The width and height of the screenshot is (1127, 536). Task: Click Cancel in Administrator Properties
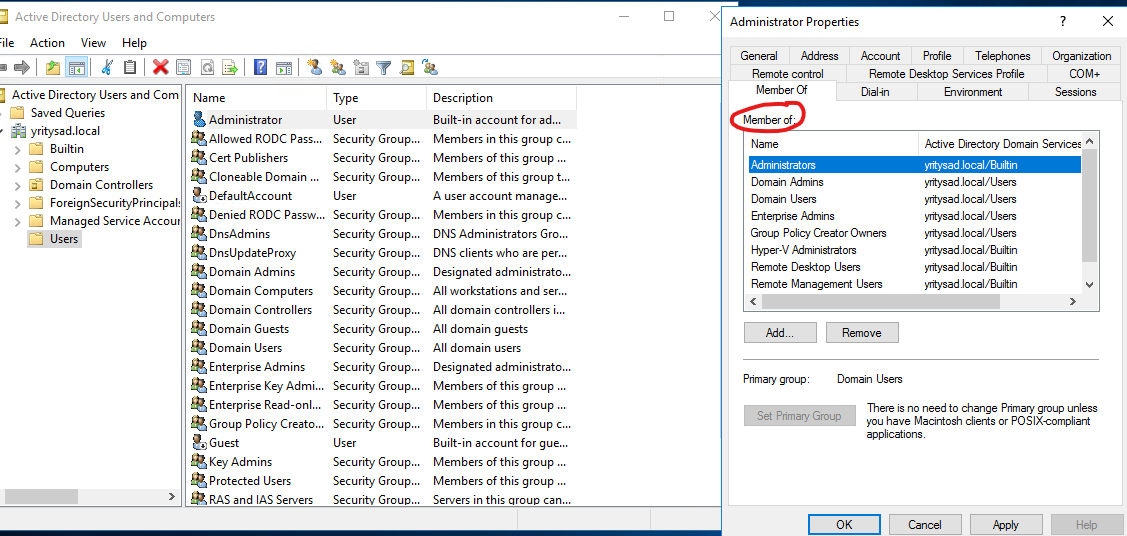click(x=924, y=525)
